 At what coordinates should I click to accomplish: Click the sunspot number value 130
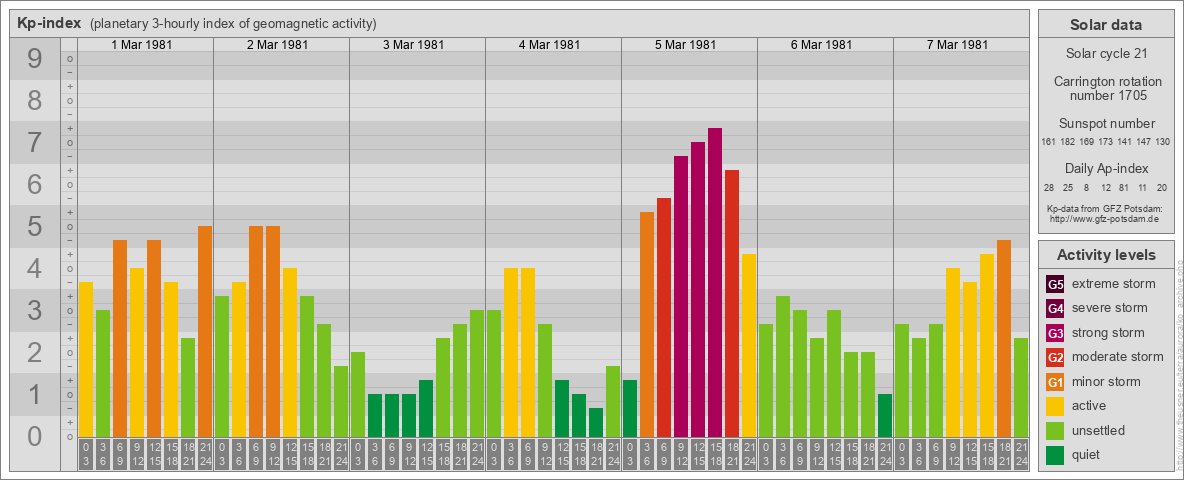pos(1163,142)
